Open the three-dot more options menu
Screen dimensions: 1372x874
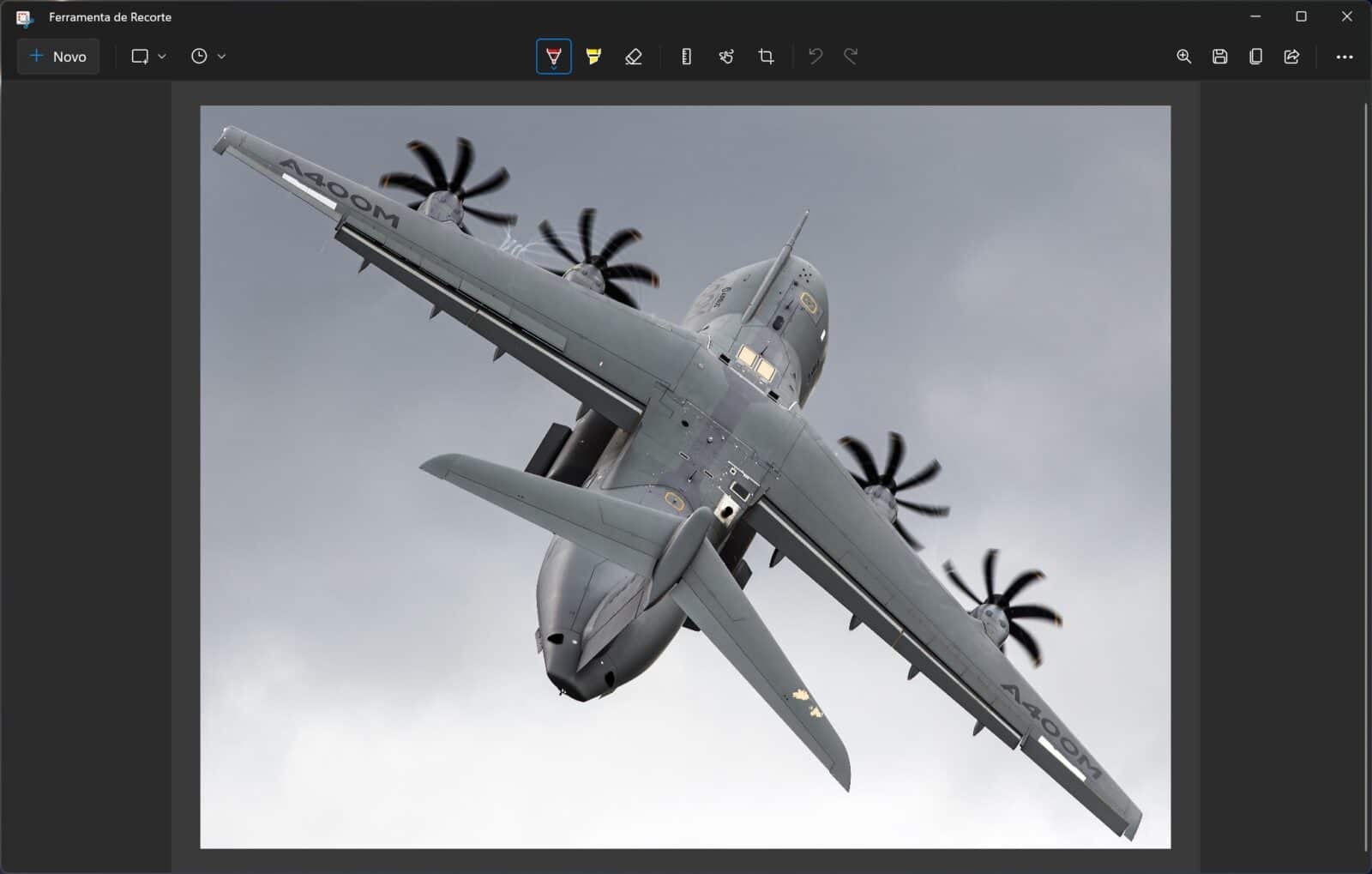tap(1345, 57)
